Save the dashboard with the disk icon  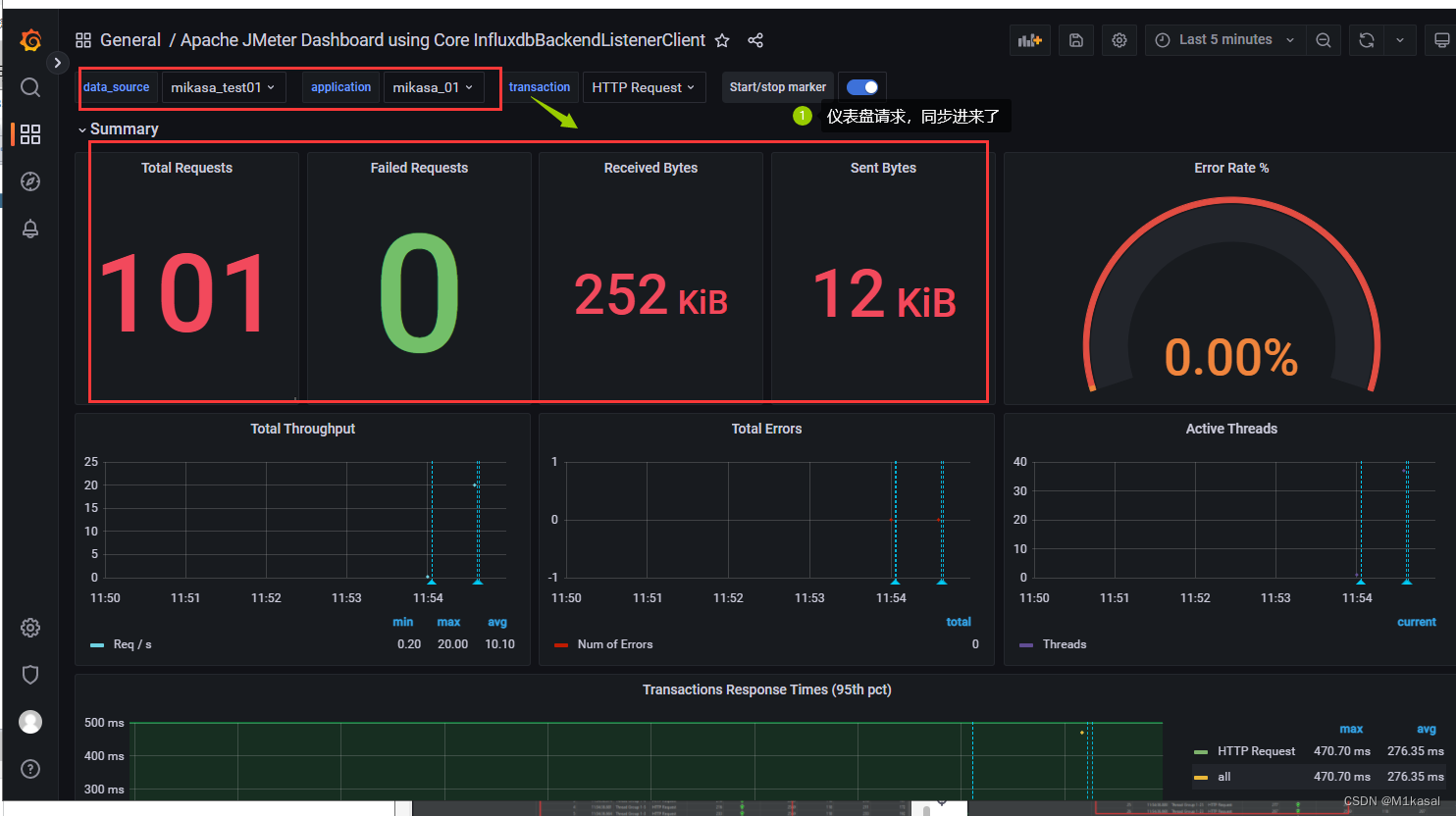1076,40
